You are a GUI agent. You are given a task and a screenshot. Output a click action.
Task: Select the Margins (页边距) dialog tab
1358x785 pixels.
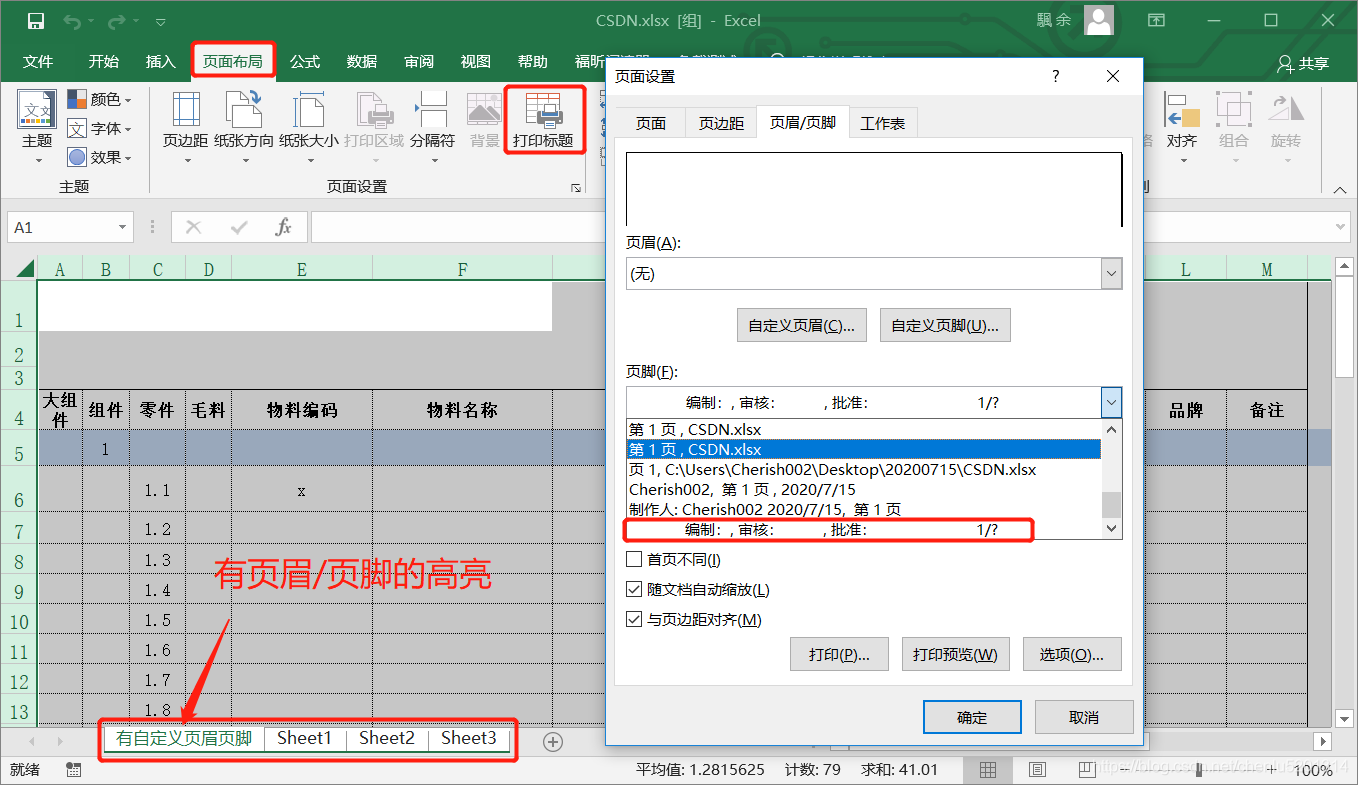coord(721,123)
